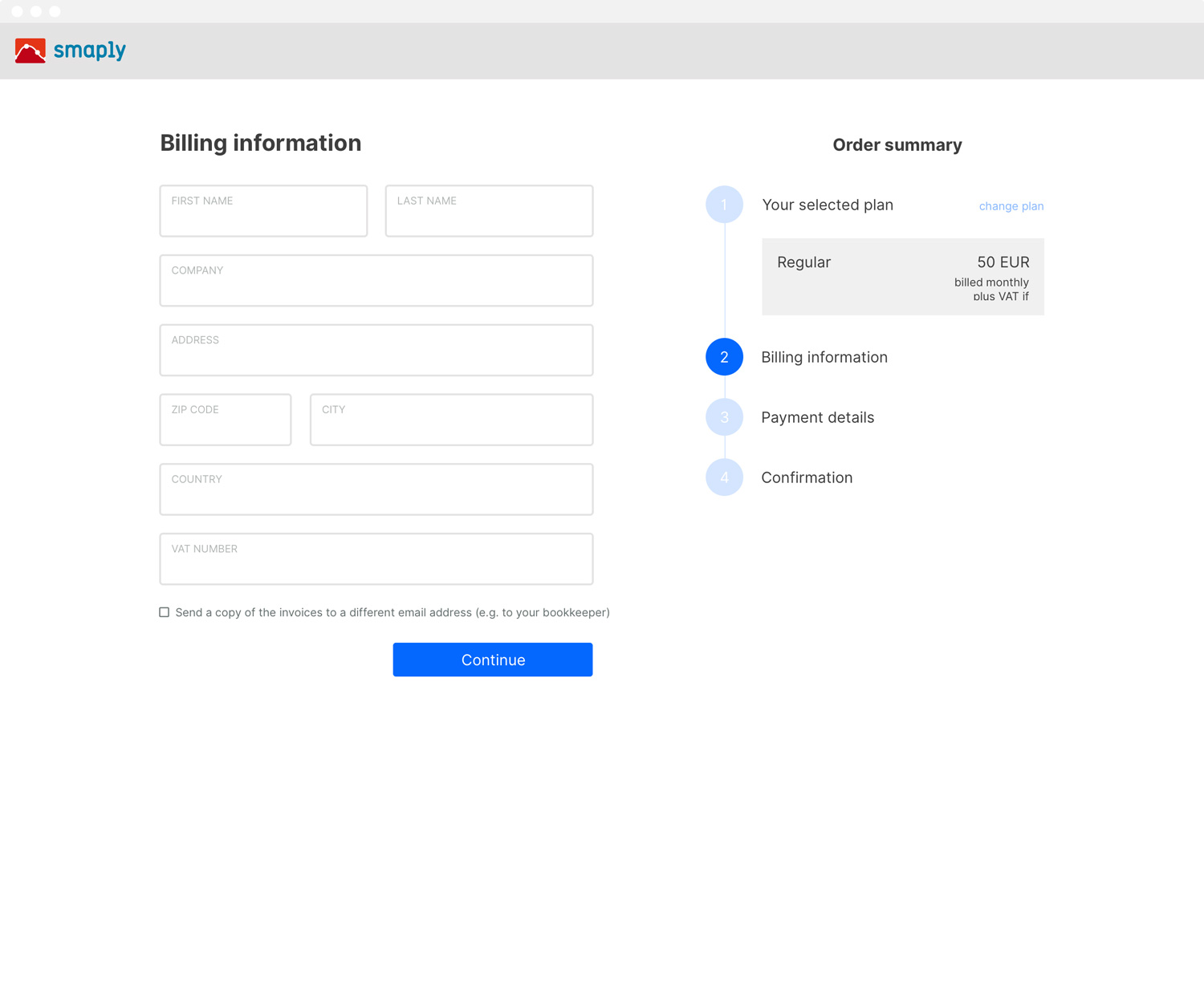1204x999 pixels.
Task: Click into the Address field
Action: [x=376, y=351]
